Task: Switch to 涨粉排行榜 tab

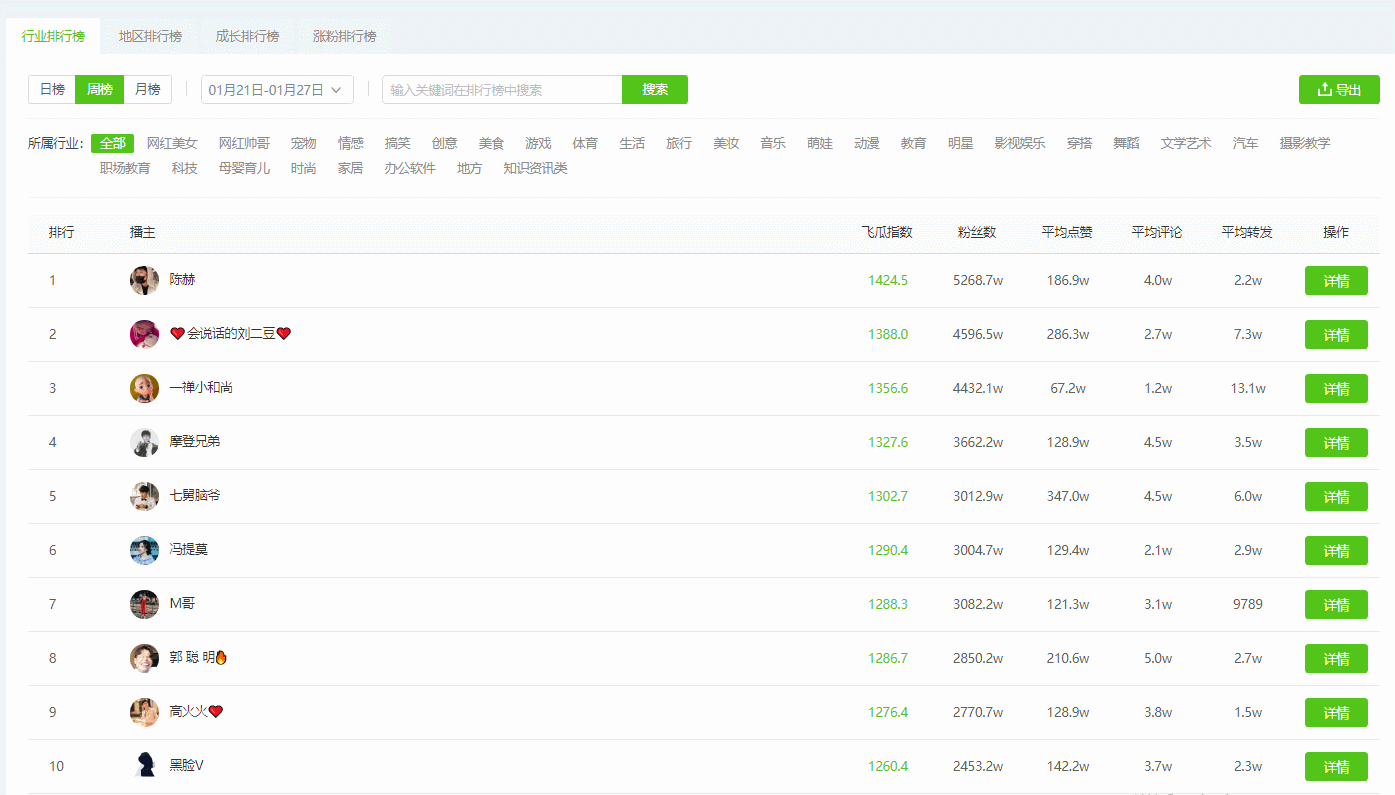Action: click(x=344, y=37)
